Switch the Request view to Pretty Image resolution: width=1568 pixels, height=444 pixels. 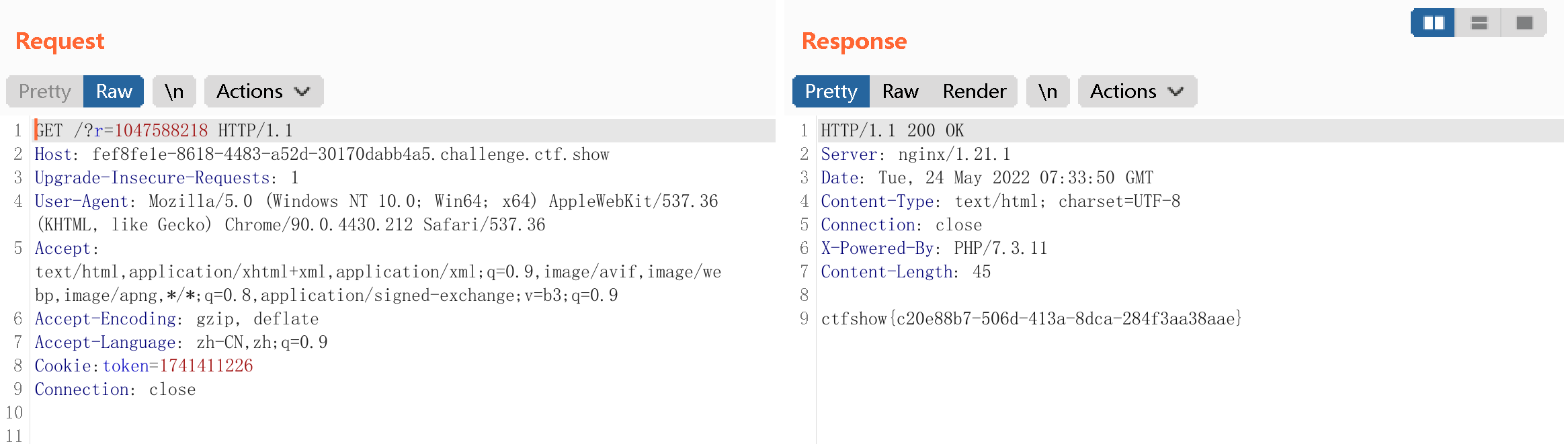(45, 91)
